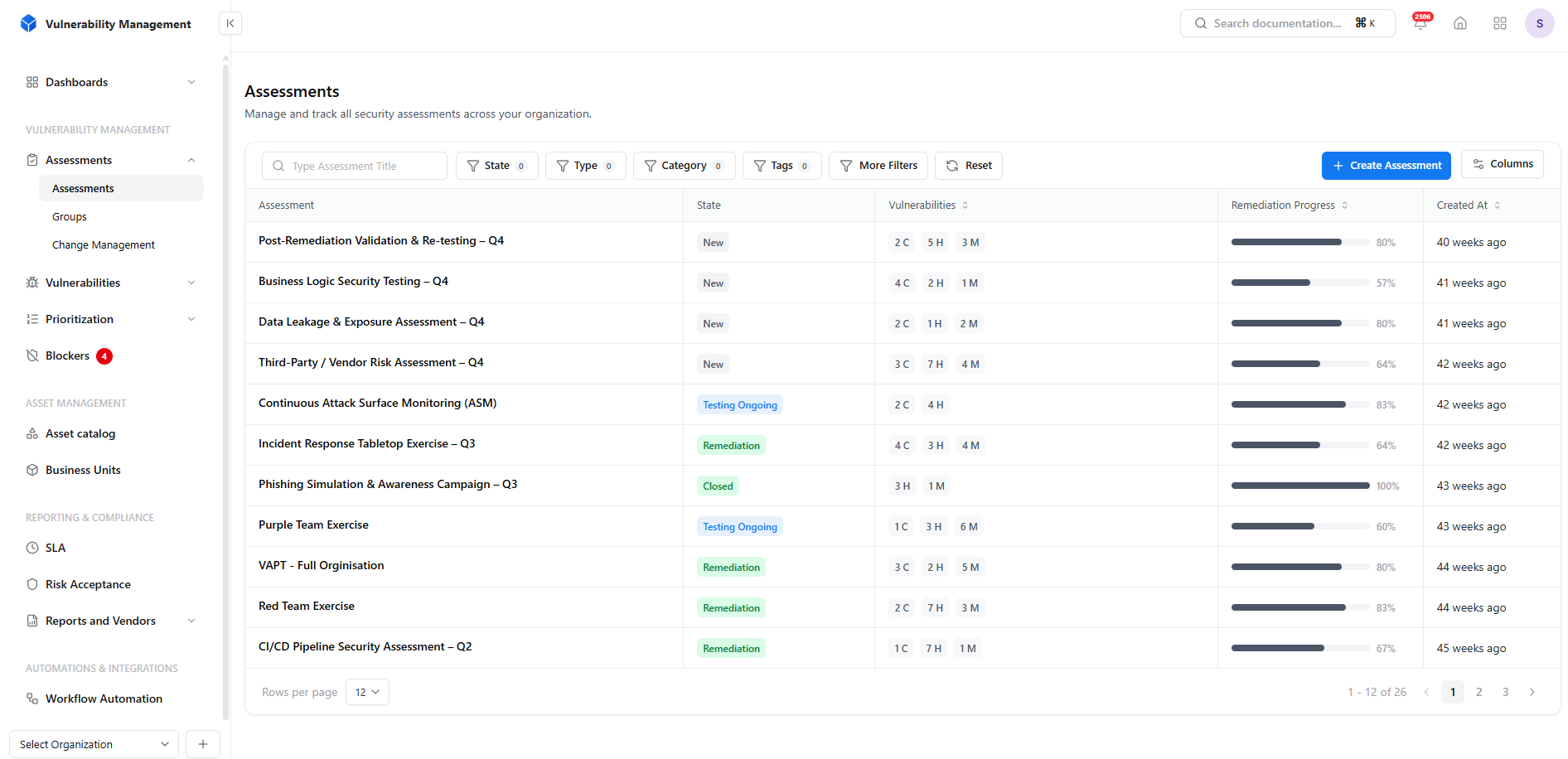Go to page 3 of results
The height and width of the screenshot is (759, 1568).
pos(1506,692)
